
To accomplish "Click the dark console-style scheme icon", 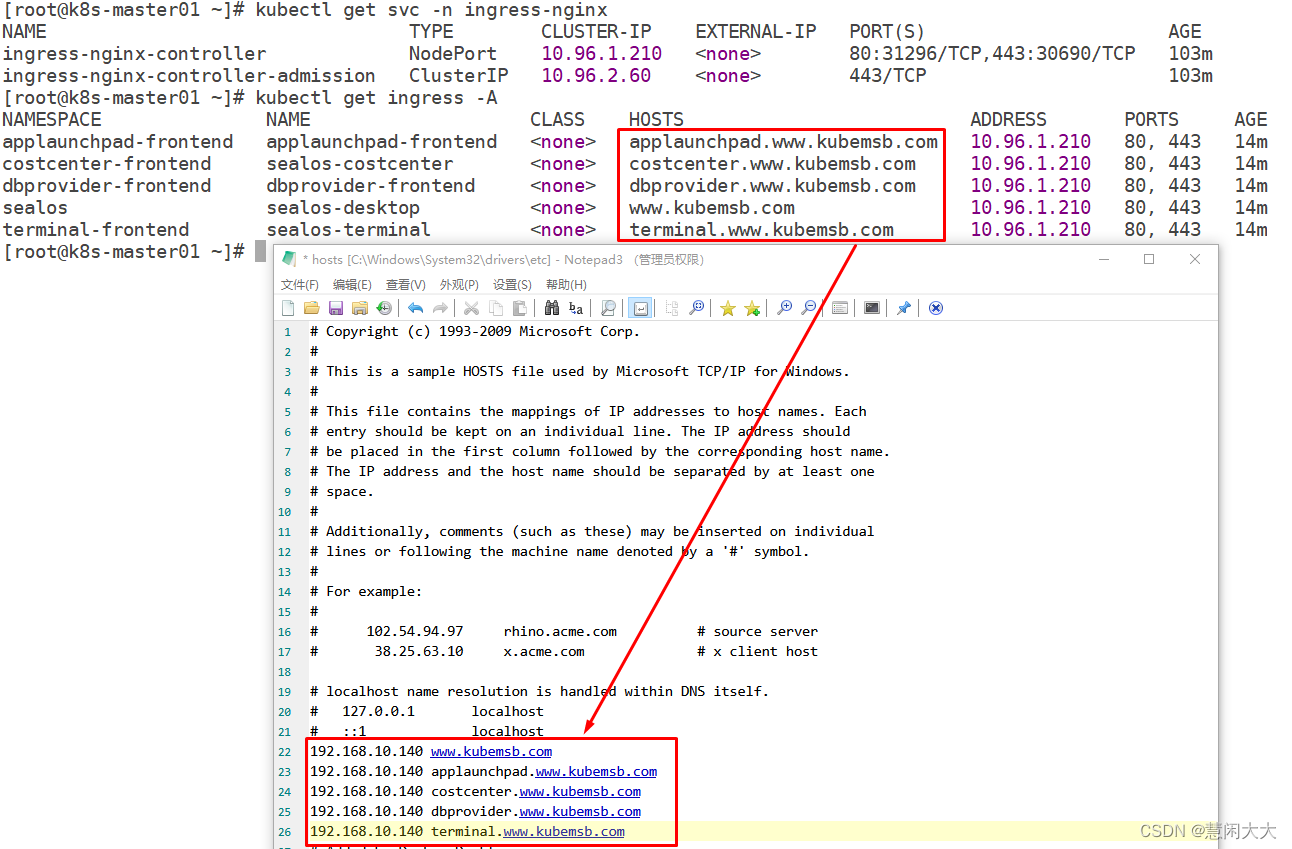I will coord(871,308).
